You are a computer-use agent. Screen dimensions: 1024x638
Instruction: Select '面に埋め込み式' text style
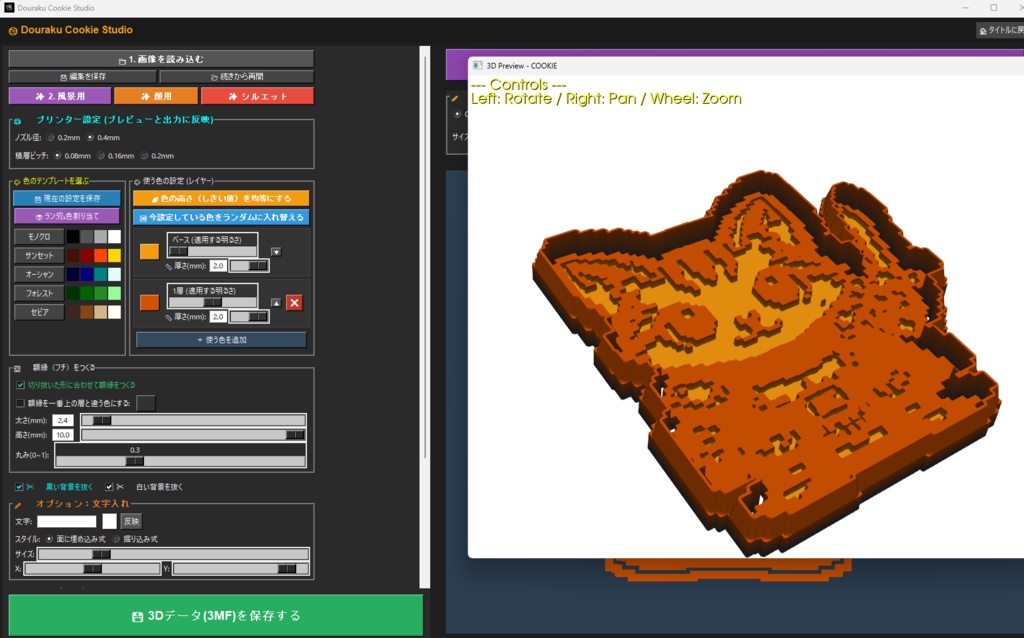[50, 539]
